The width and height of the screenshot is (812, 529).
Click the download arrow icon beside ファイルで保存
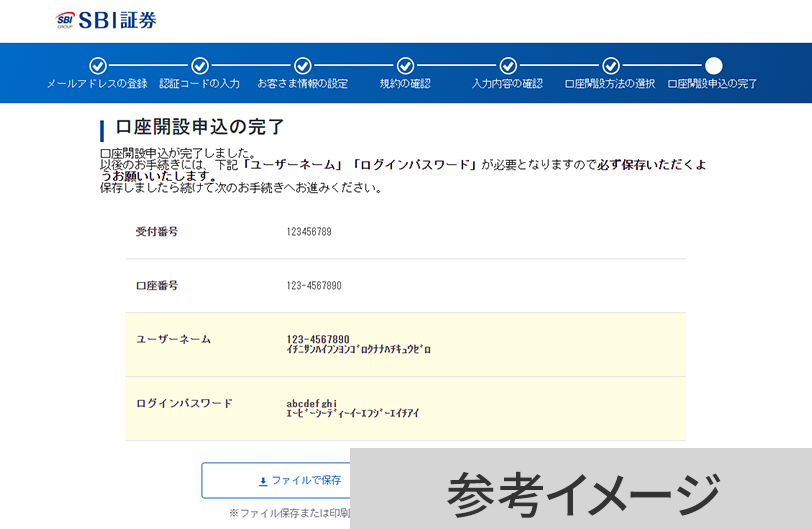[263, 481]
